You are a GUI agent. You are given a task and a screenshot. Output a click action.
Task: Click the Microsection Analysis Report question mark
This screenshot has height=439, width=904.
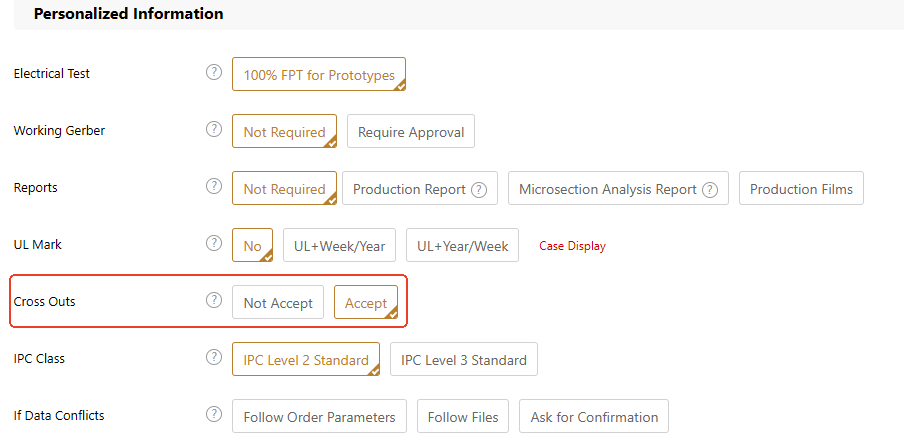710,189
